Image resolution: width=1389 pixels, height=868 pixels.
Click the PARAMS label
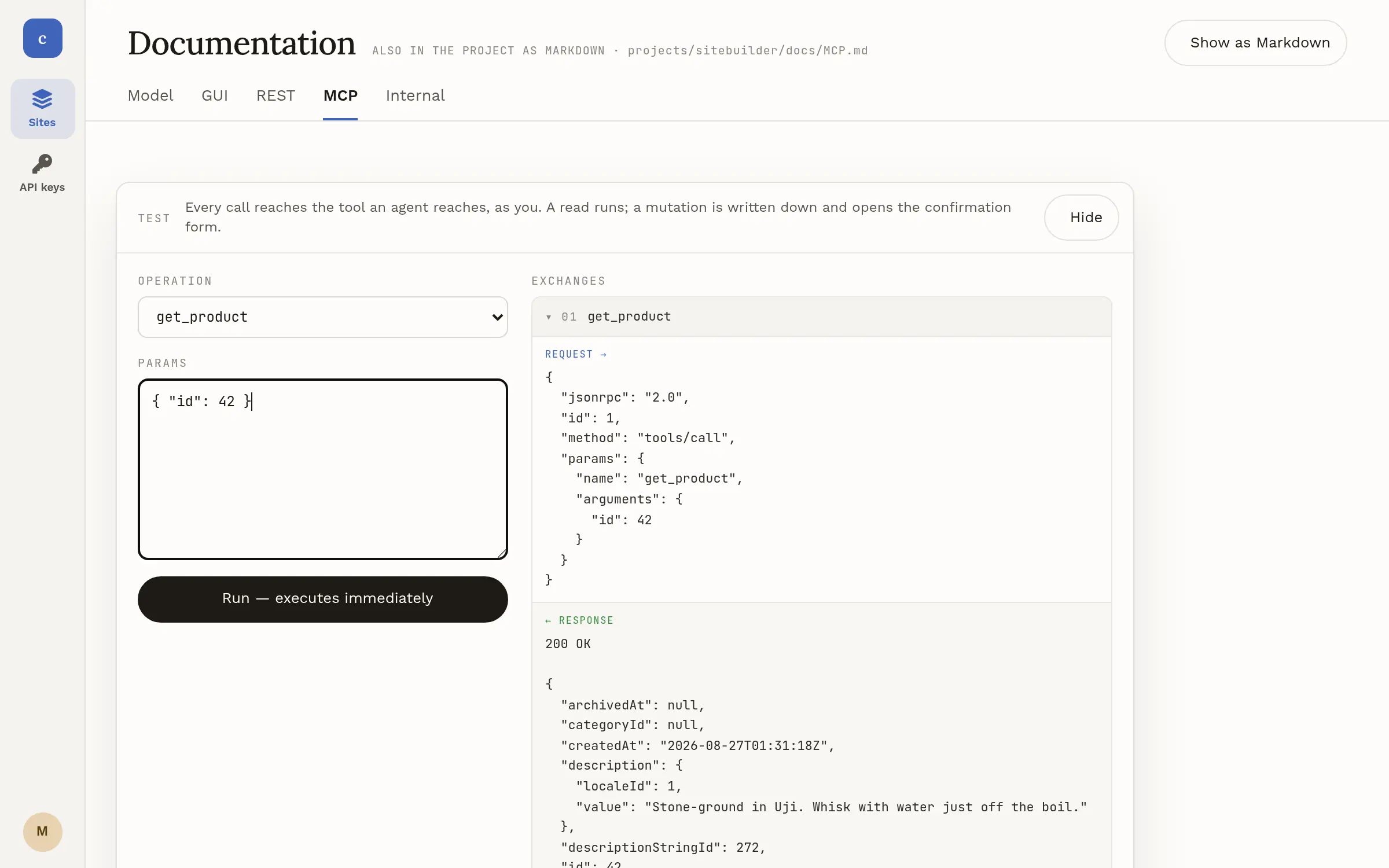pyautogui.click(x=163, y=363)
